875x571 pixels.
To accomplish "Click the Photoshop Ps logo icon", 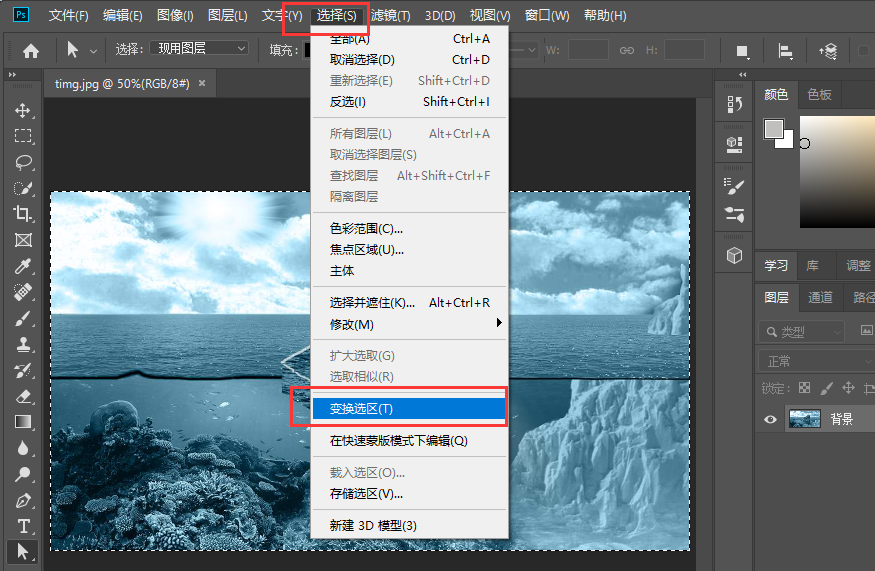I will coord(21,15).
